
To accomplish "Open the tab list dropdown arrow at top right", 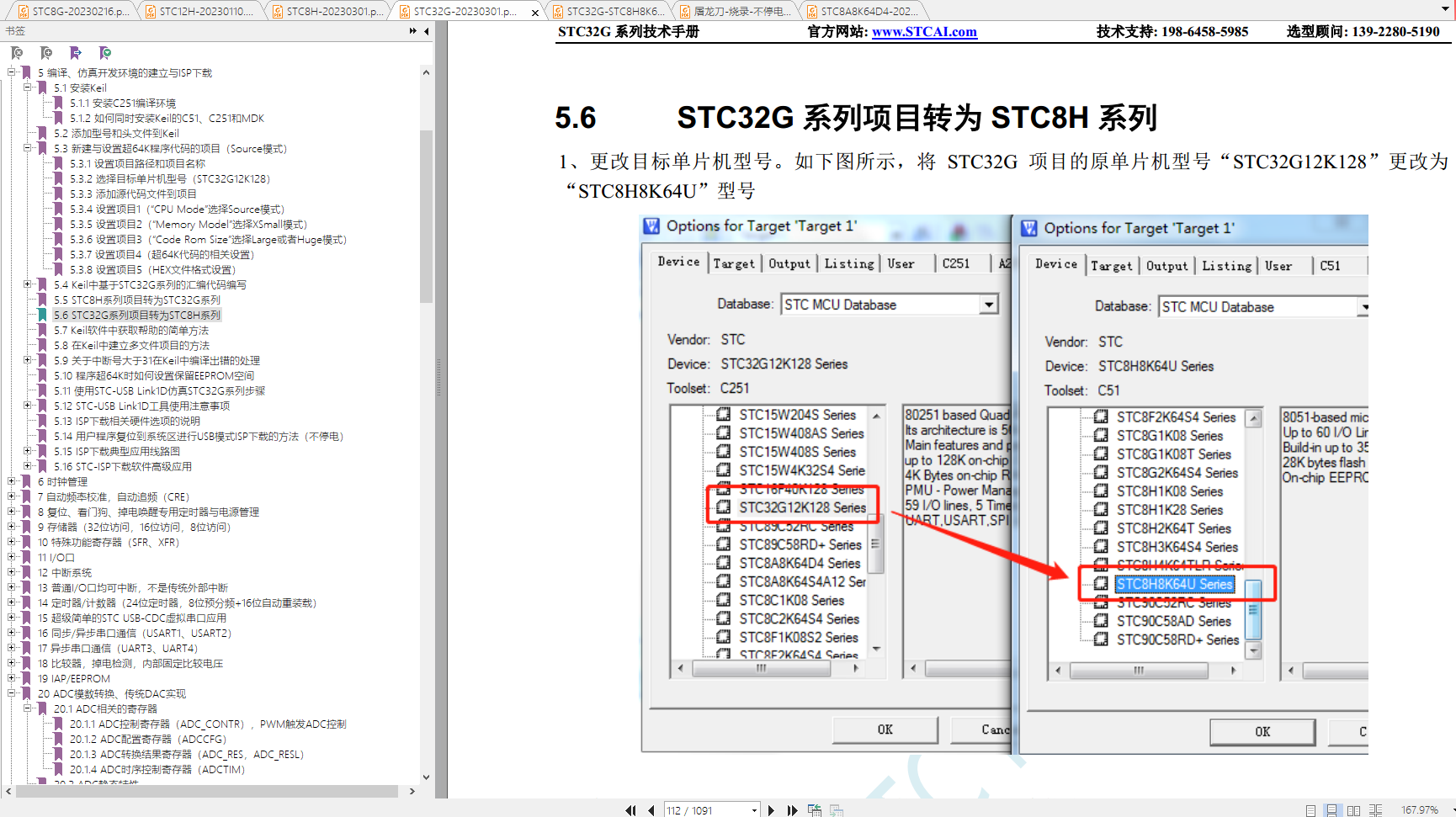I will pyautogui.click(x=1446, y=10).
